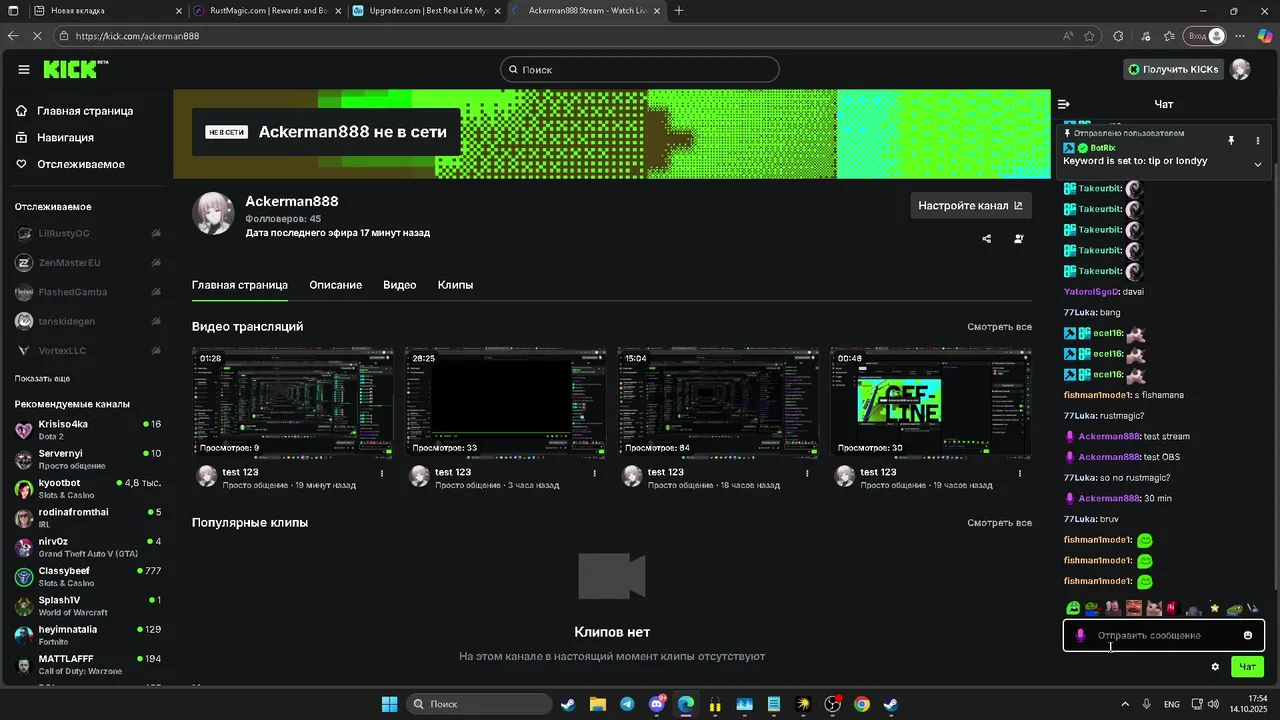Click Получить KICKs button
This screenshot has height=720, width=1280.
pyautogui.click(x=1174, y=69)
